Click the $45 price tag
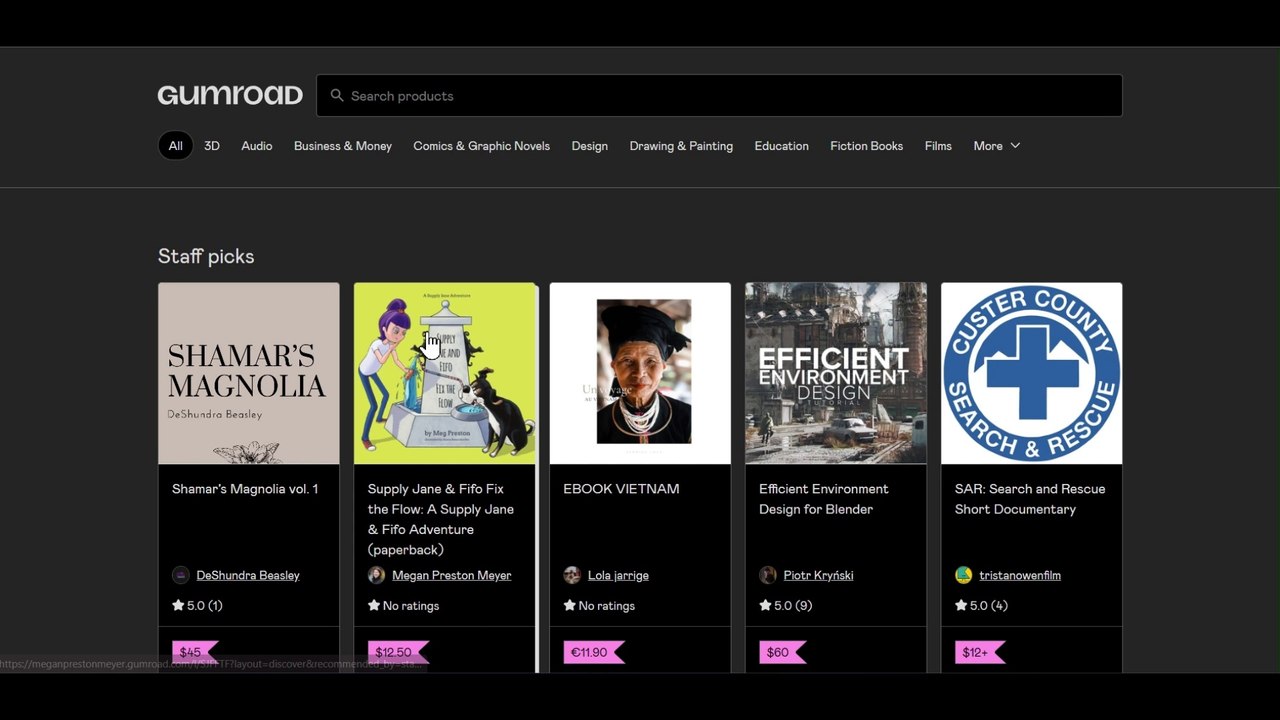Screen dimensions: 1280x720 pyautogui.click(x=195, y=653)
